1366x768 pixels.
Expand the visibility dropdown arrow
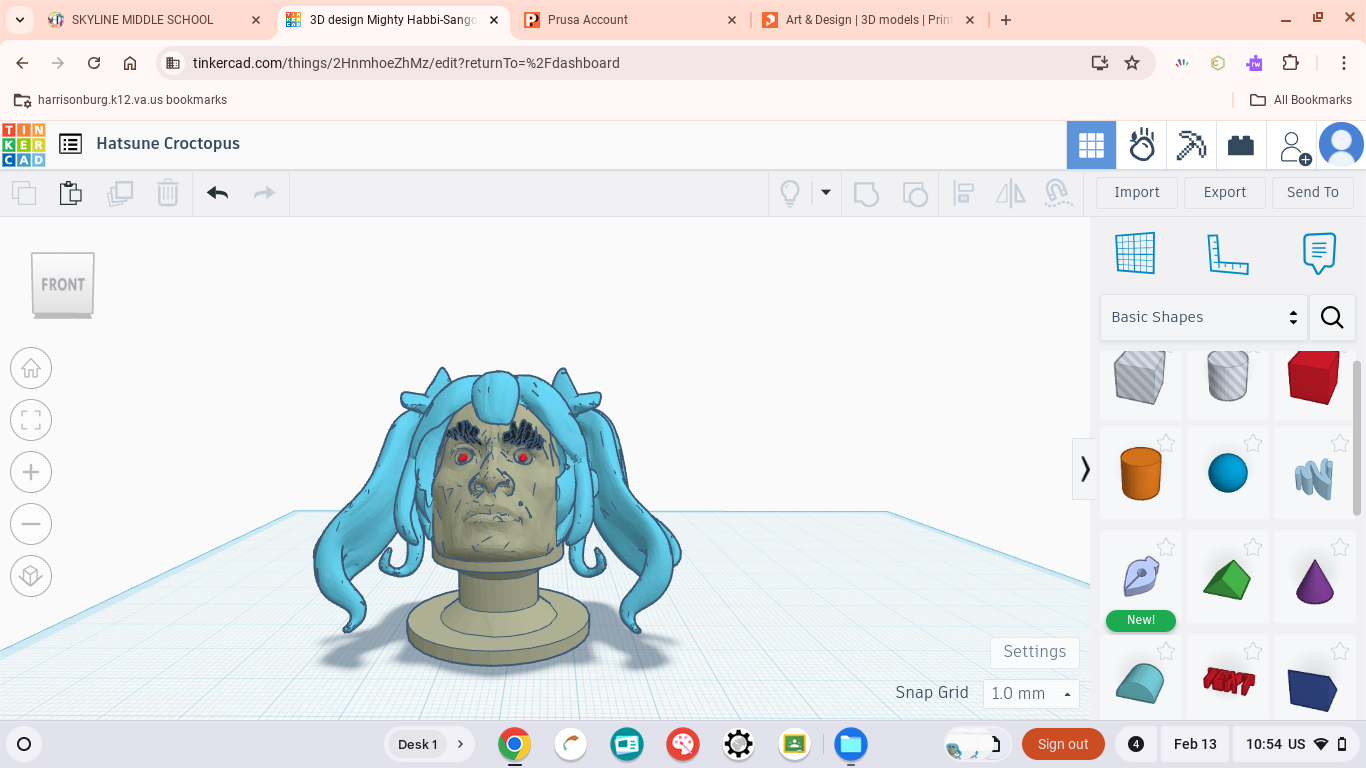[x=826, y=192]
